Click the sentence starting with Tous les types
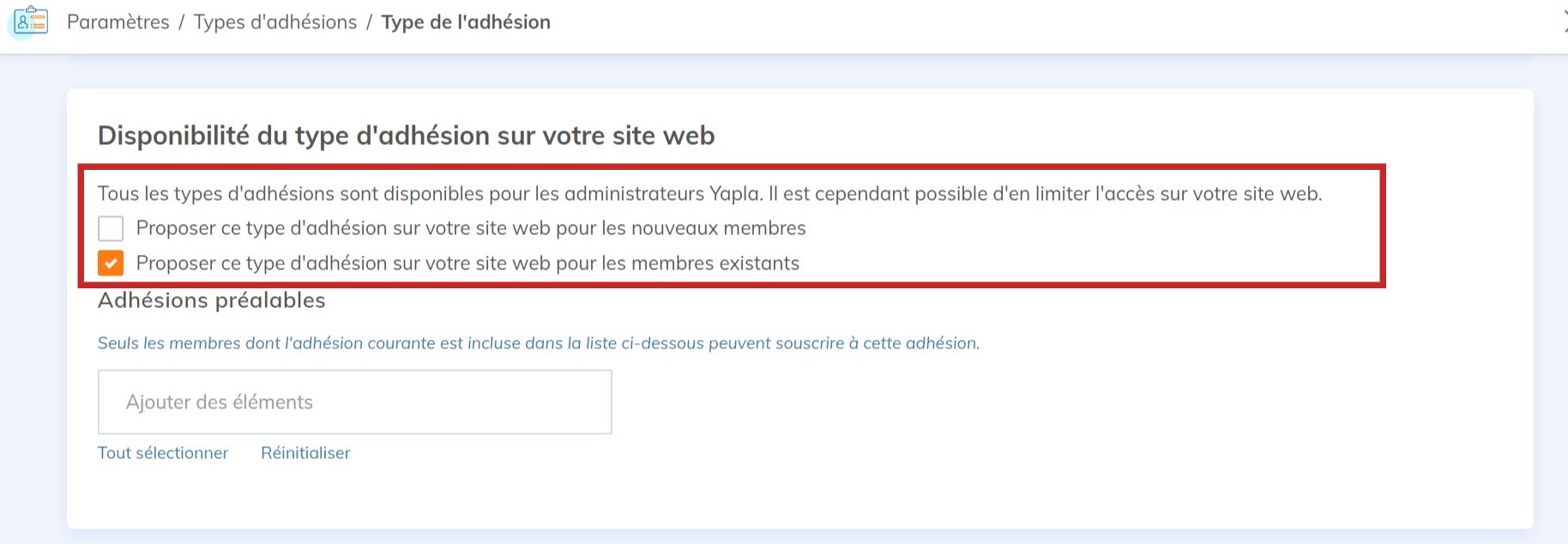 [x=709, y=194]
